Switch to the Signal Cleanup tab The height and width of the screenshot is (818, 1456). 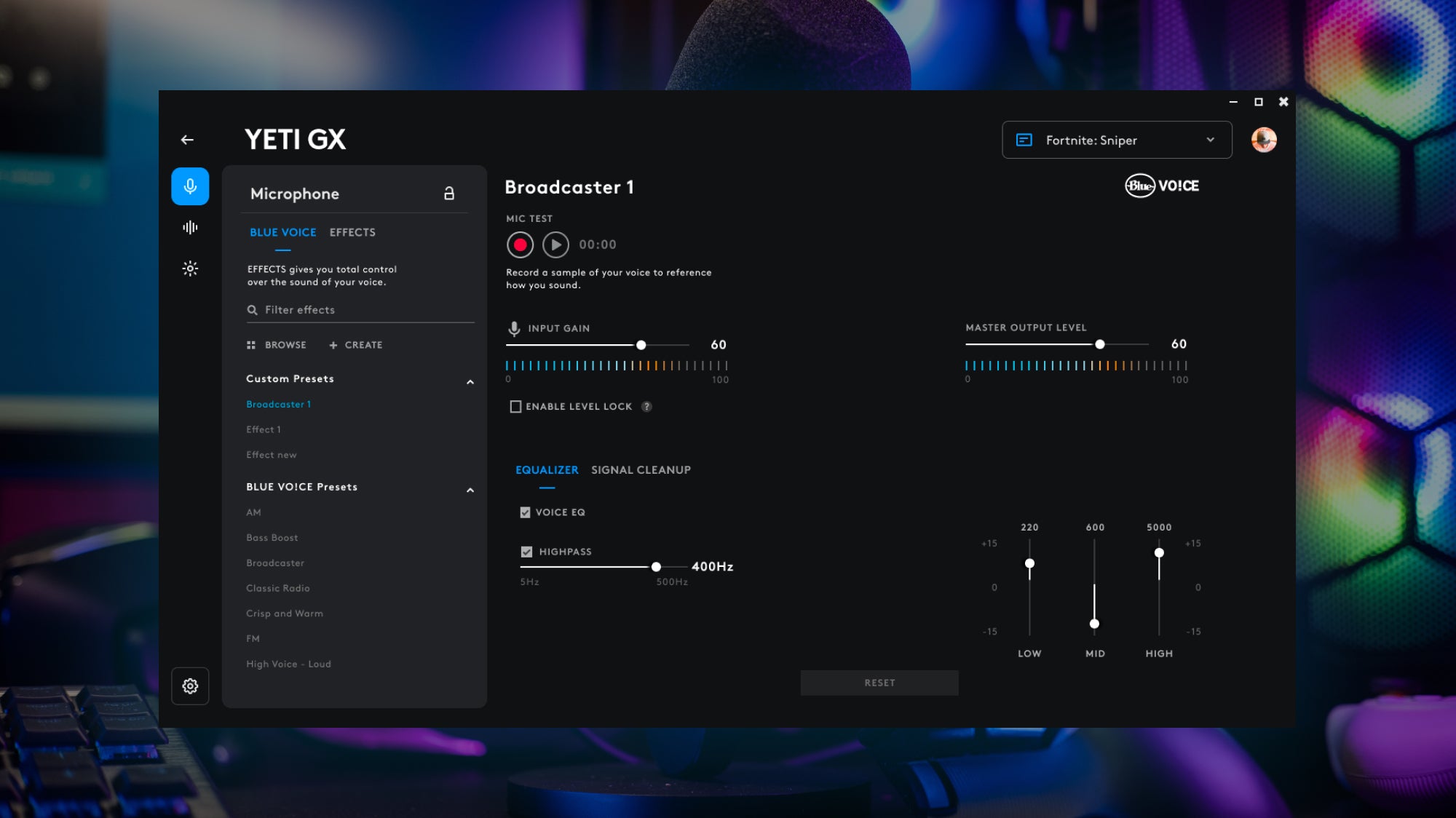click(641, 470)
